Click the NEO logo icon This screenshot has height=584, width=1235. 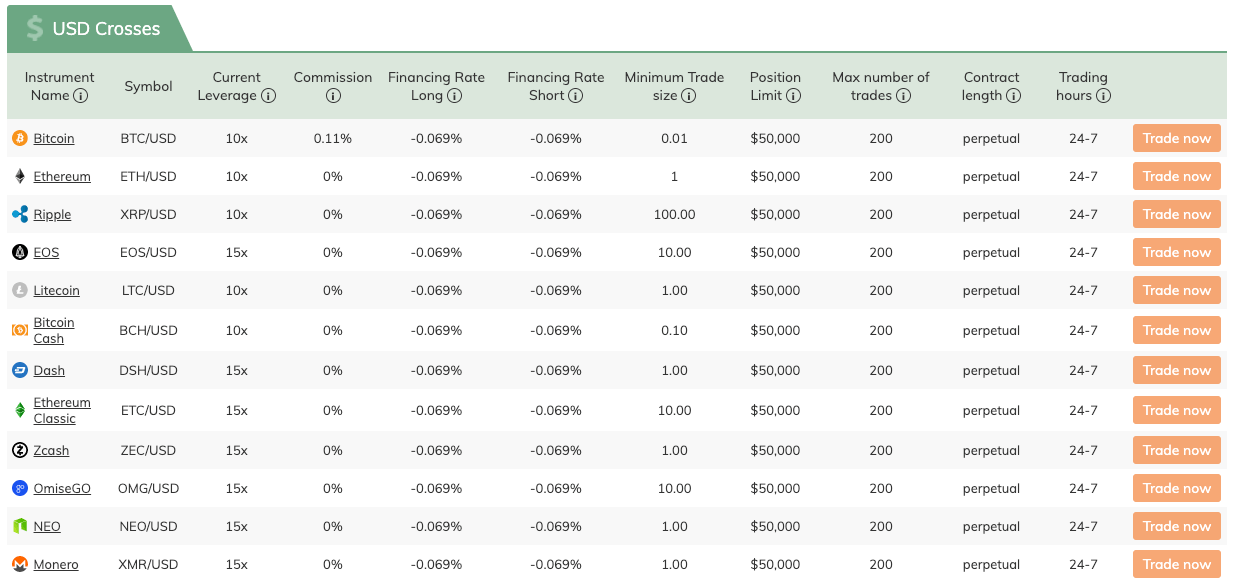[20, 526]
